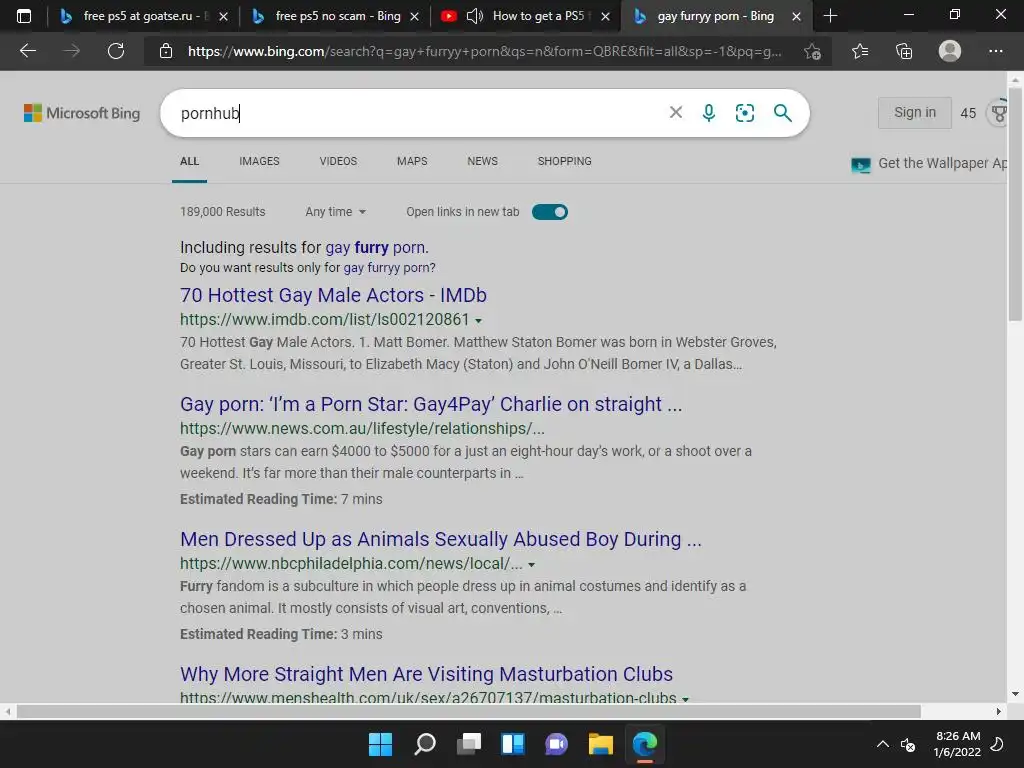The height and width of the screenshot is (768, 1024).
Task: Click the vertical page scrollbar thumb
Action: tap(1015, 202)
